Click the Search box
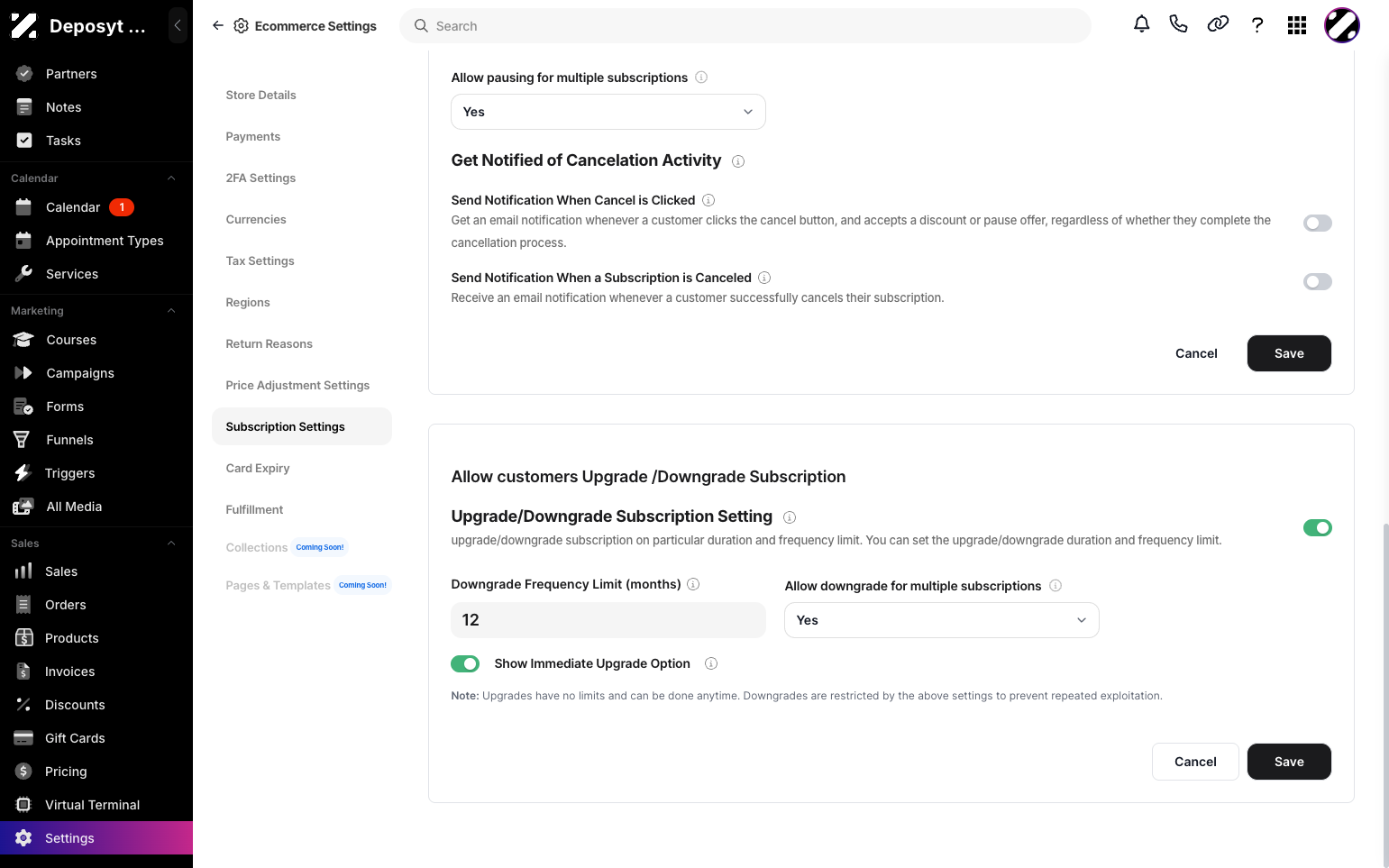 [745, 26]
